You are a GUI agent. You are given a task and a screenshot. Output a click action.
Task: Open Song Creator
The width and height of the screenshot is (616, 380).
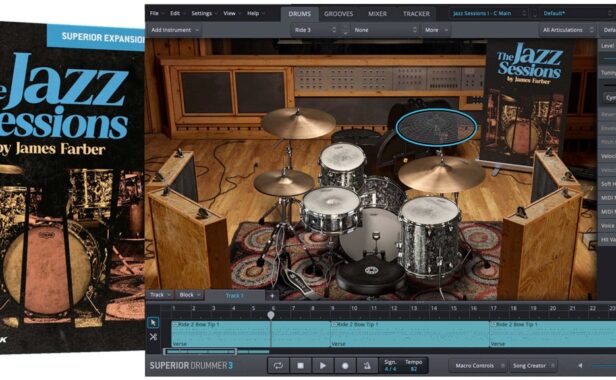click(534, 366)
